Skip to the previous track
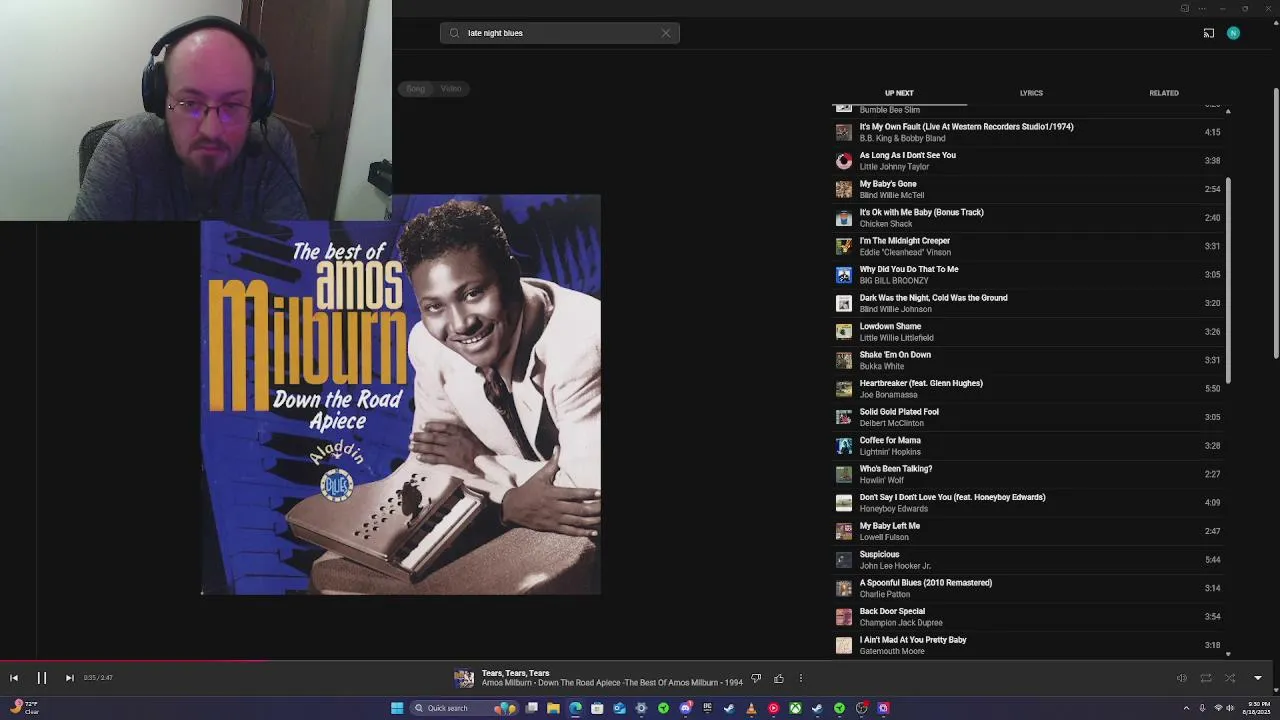This screenshot has height=720, width=1280. tap(14, 678)
